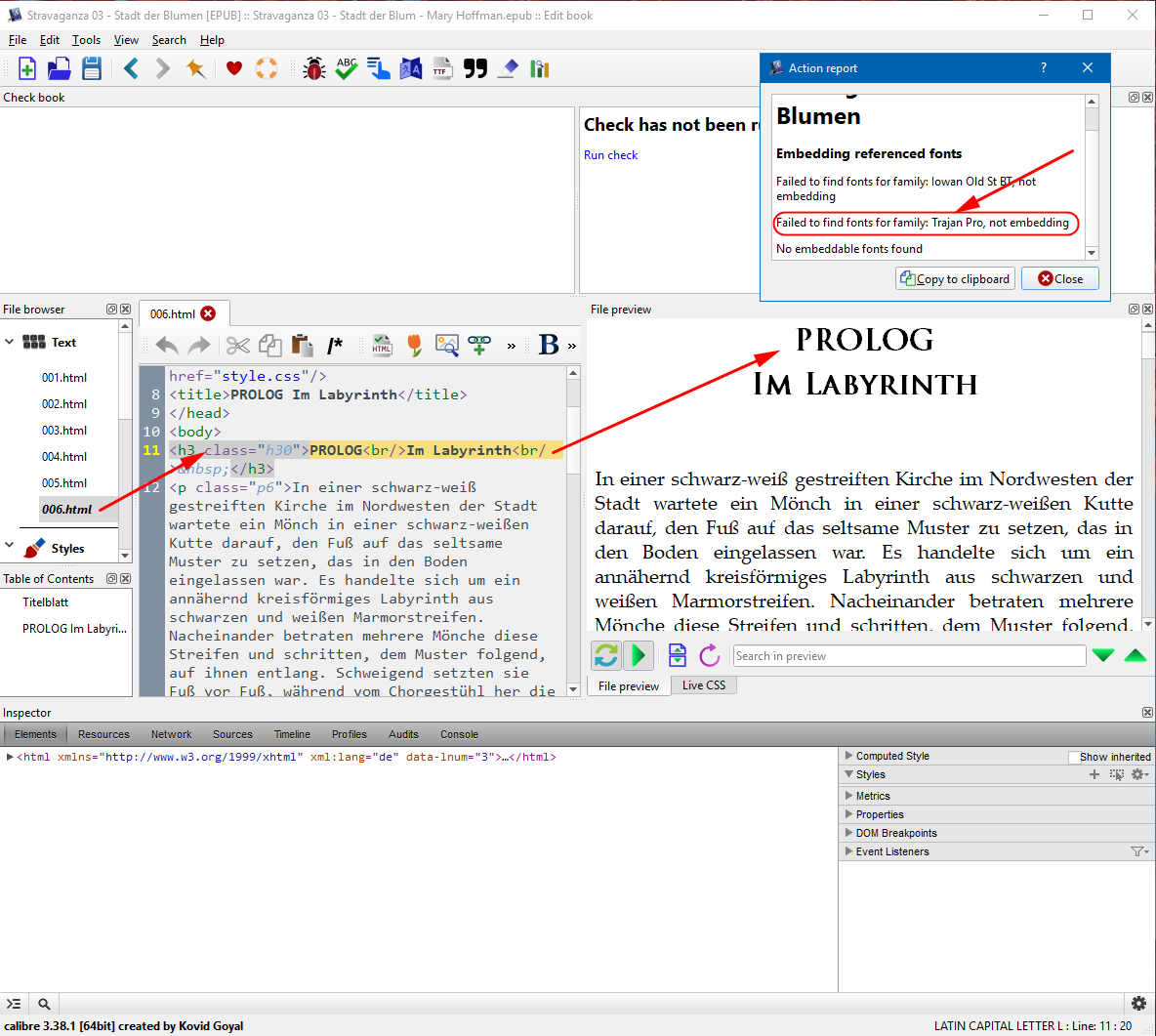This screenshot has width=1156, height=1036.
Task: Apply bold with the B icon
Action: (549, 345)
